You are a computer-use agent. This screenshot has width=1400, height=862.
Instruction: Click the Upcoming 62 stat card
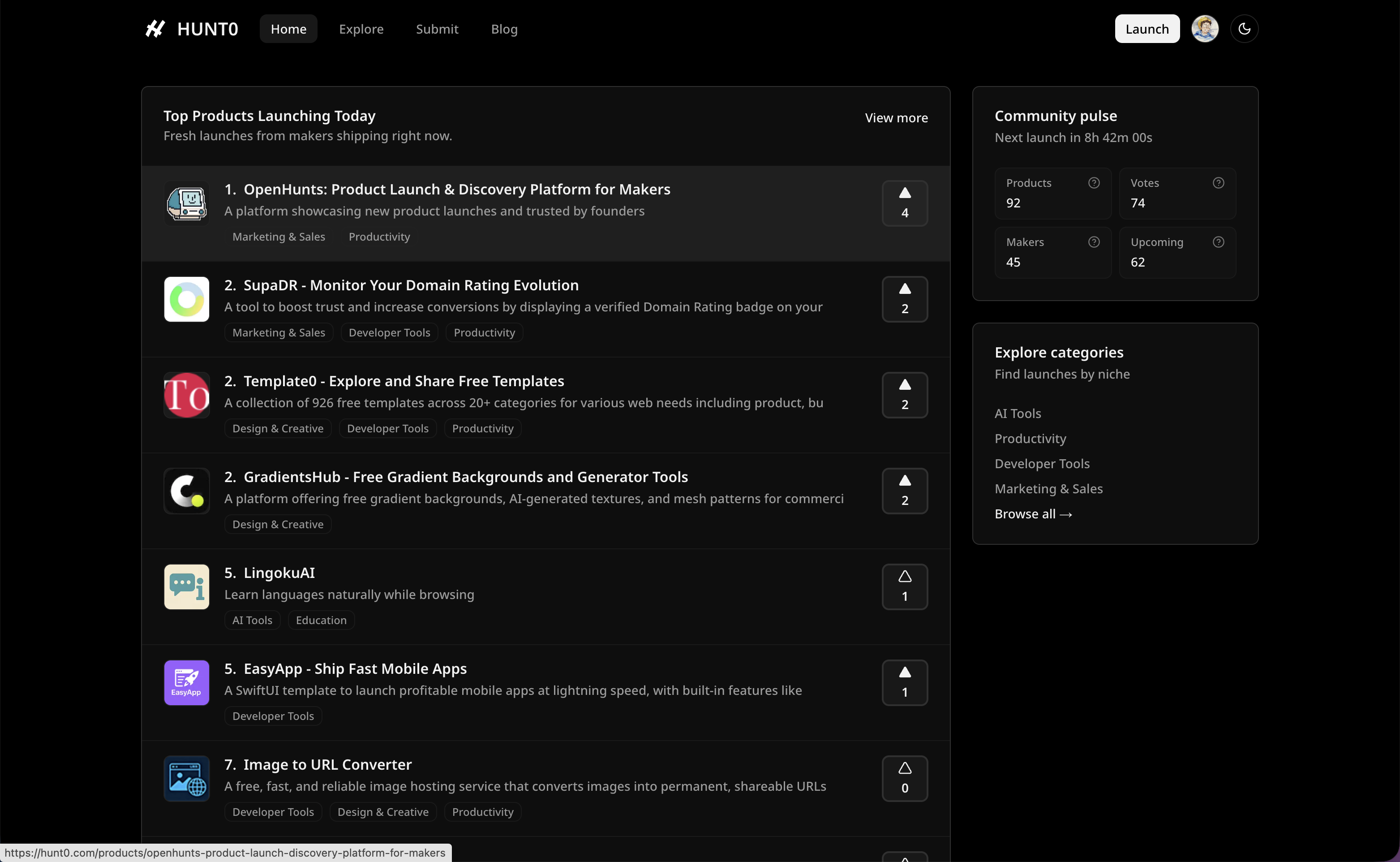[x=1177, y=253]
